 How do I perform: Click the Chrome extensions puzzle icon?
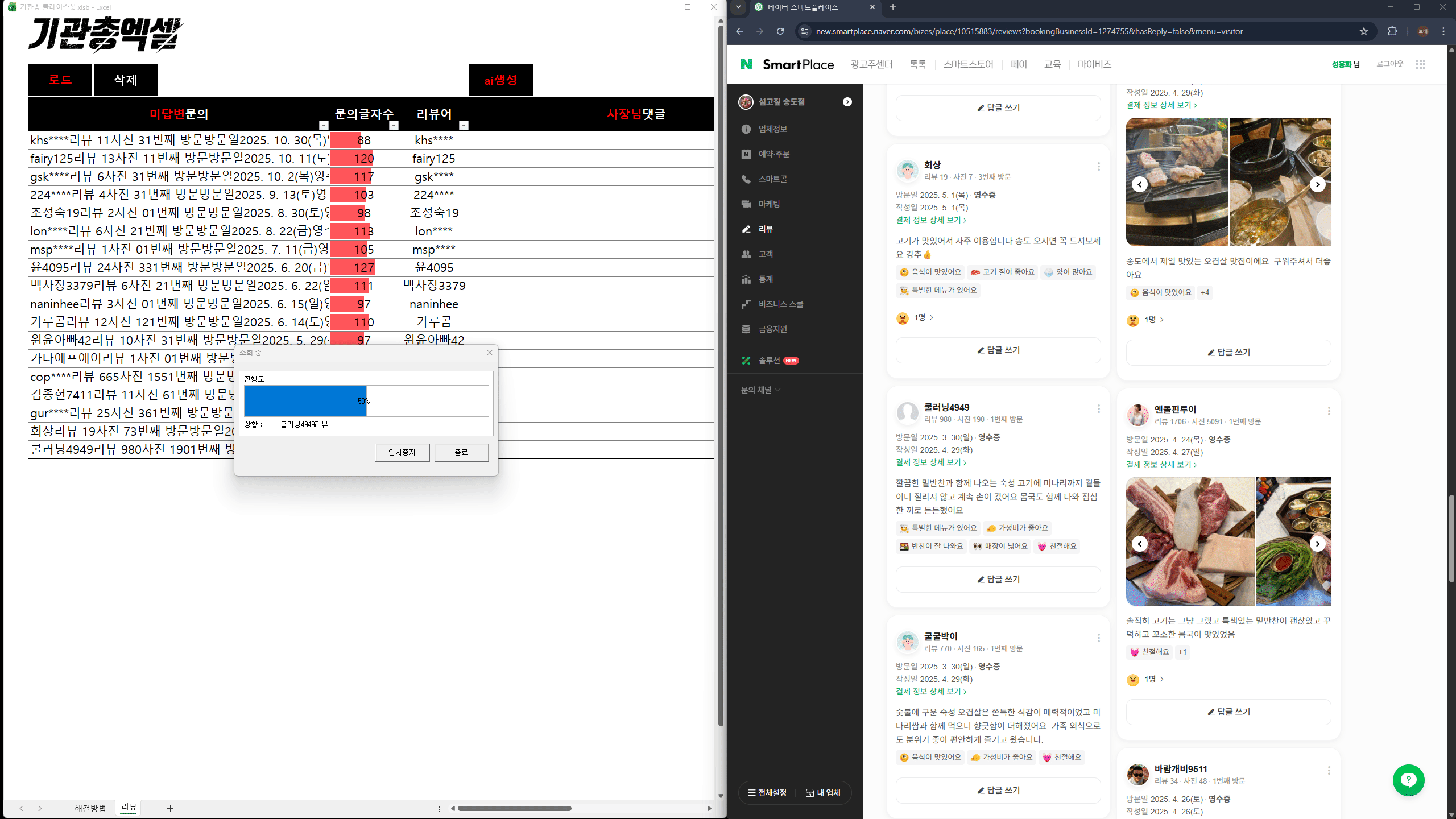pos(1392,31)
